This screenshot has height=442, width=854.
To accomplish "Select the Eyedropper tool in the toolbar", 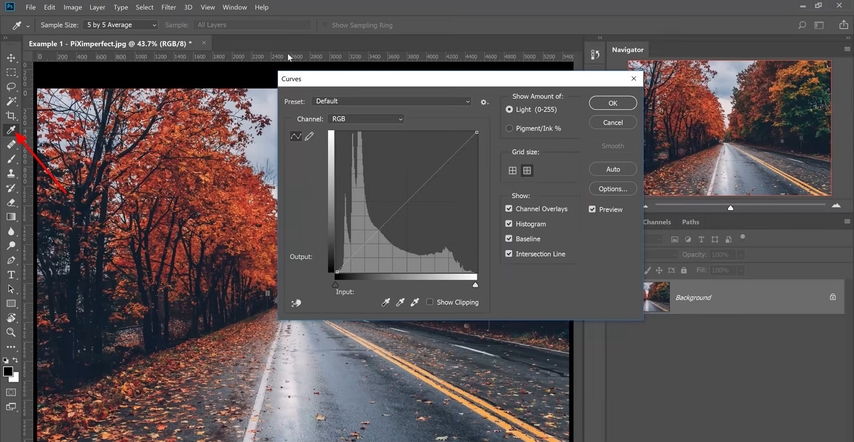I will [x=11, y=130].
